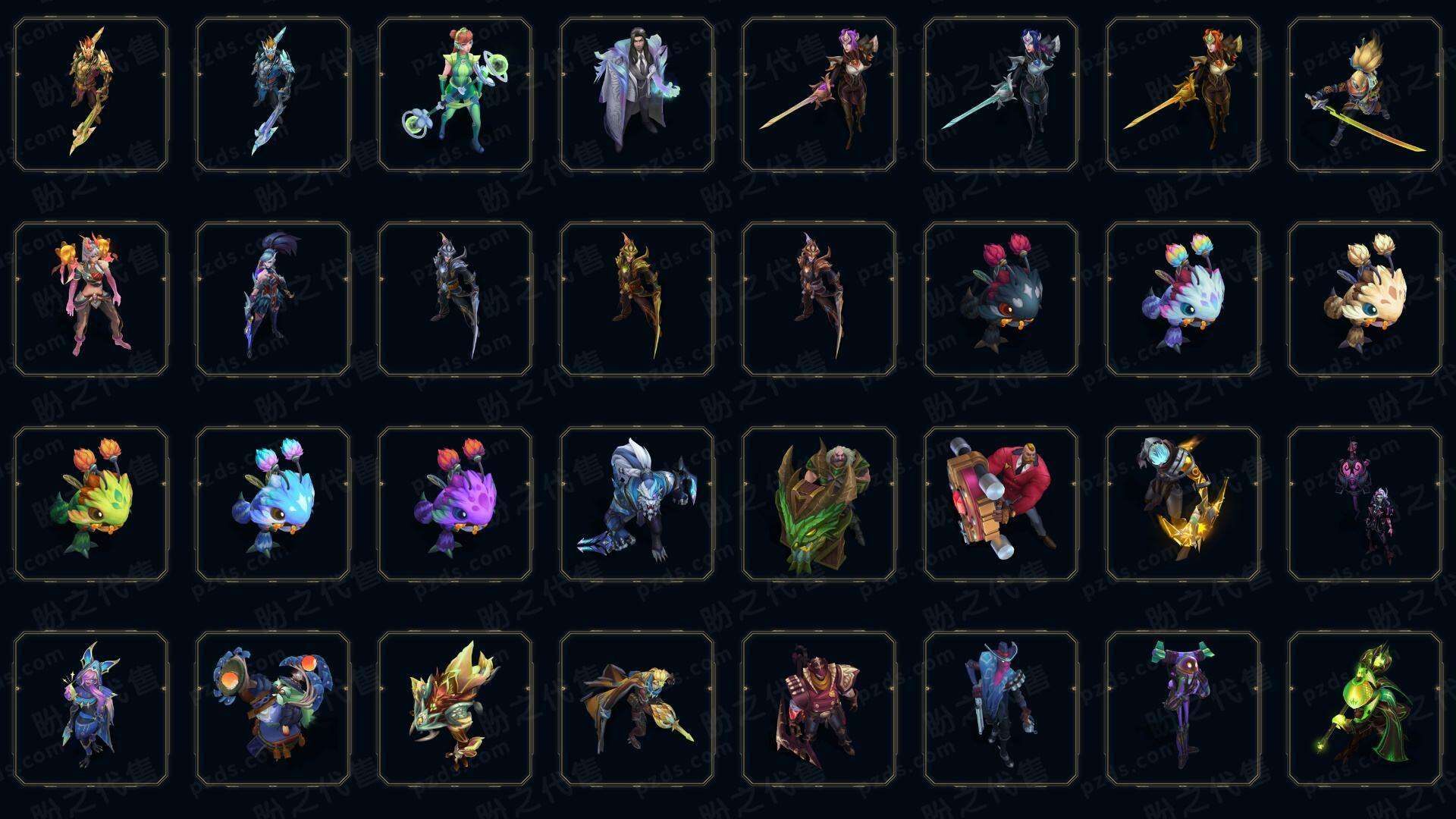Select the blue cowboy hat gunslinger
Screen dimensions: 1456x819
click(x=1001, y=708)
